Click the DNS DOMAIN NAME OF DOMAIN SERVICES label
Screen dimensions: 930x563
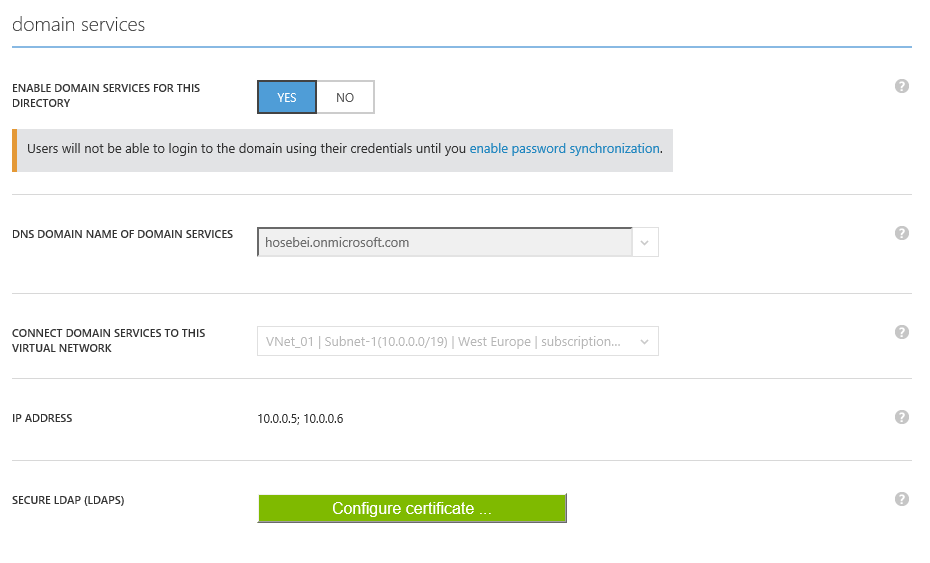[122, 234]
